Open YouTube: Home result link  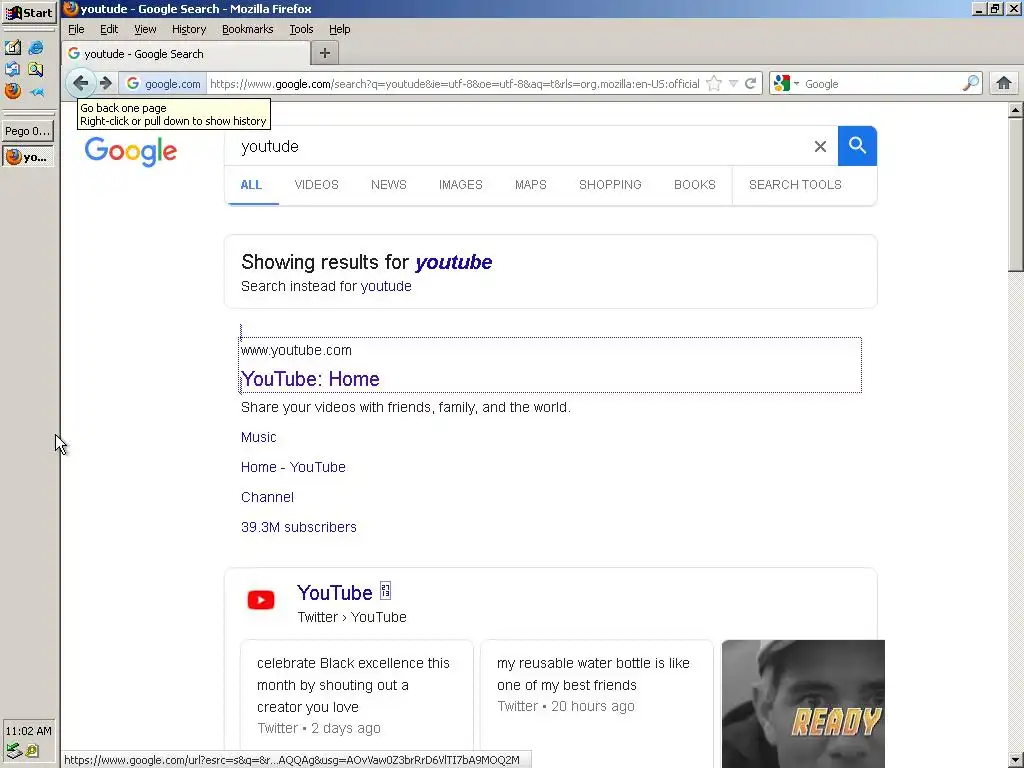[x=310, y=379]
